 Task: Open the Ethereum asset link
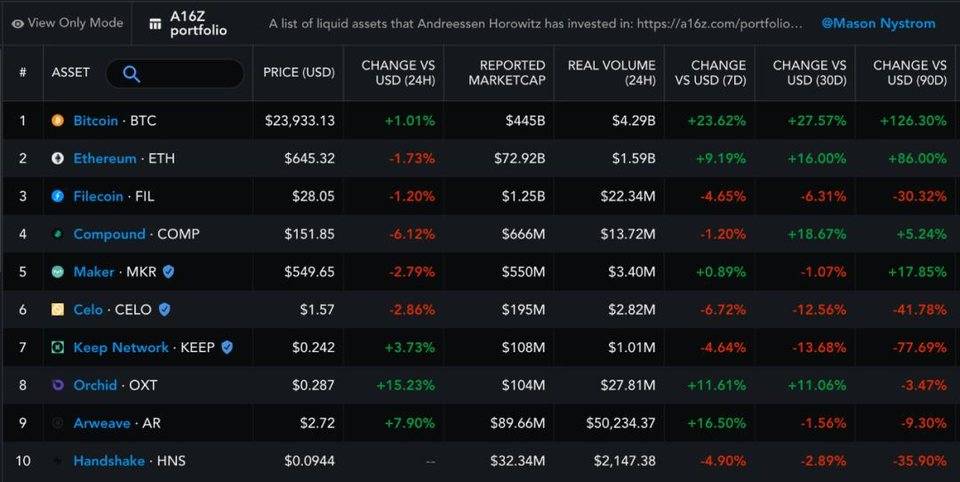pyautogui.click(x=105, y=159)
